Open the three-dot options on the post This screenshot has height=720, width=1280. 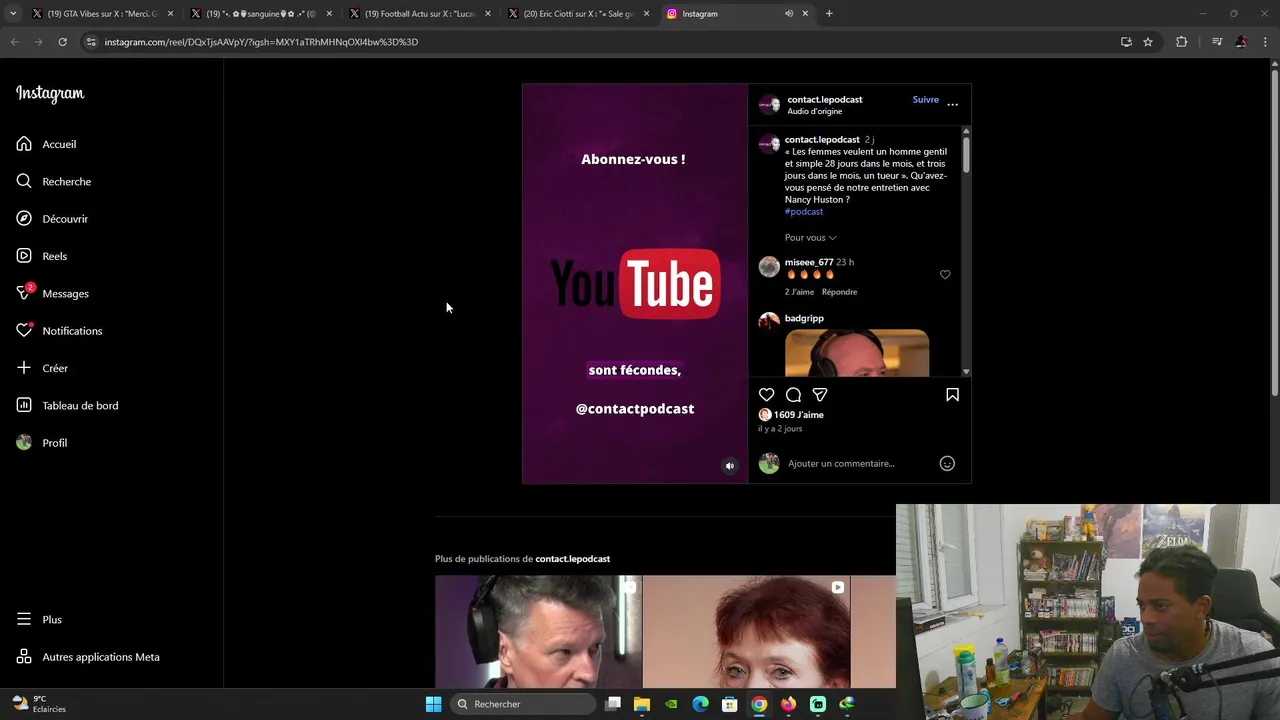(x=952, y=104)
